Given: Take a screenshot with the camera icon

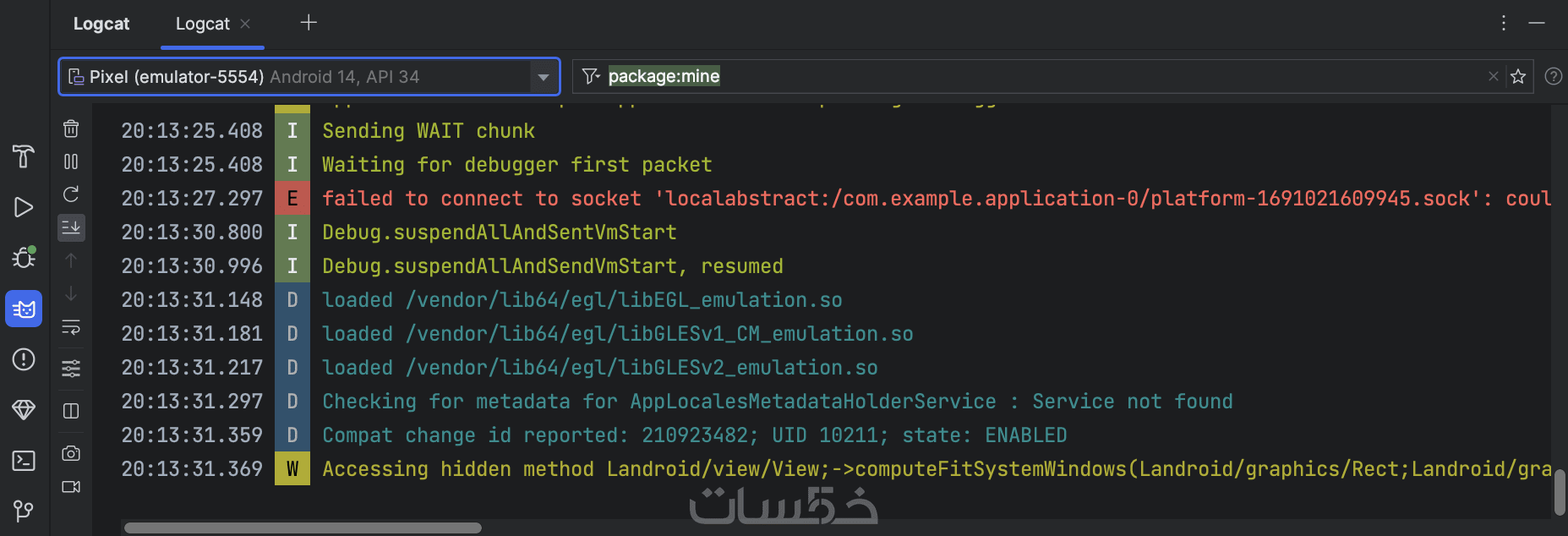Looking at the screenshot, I should pyautogui.click(x=71, y=454).
